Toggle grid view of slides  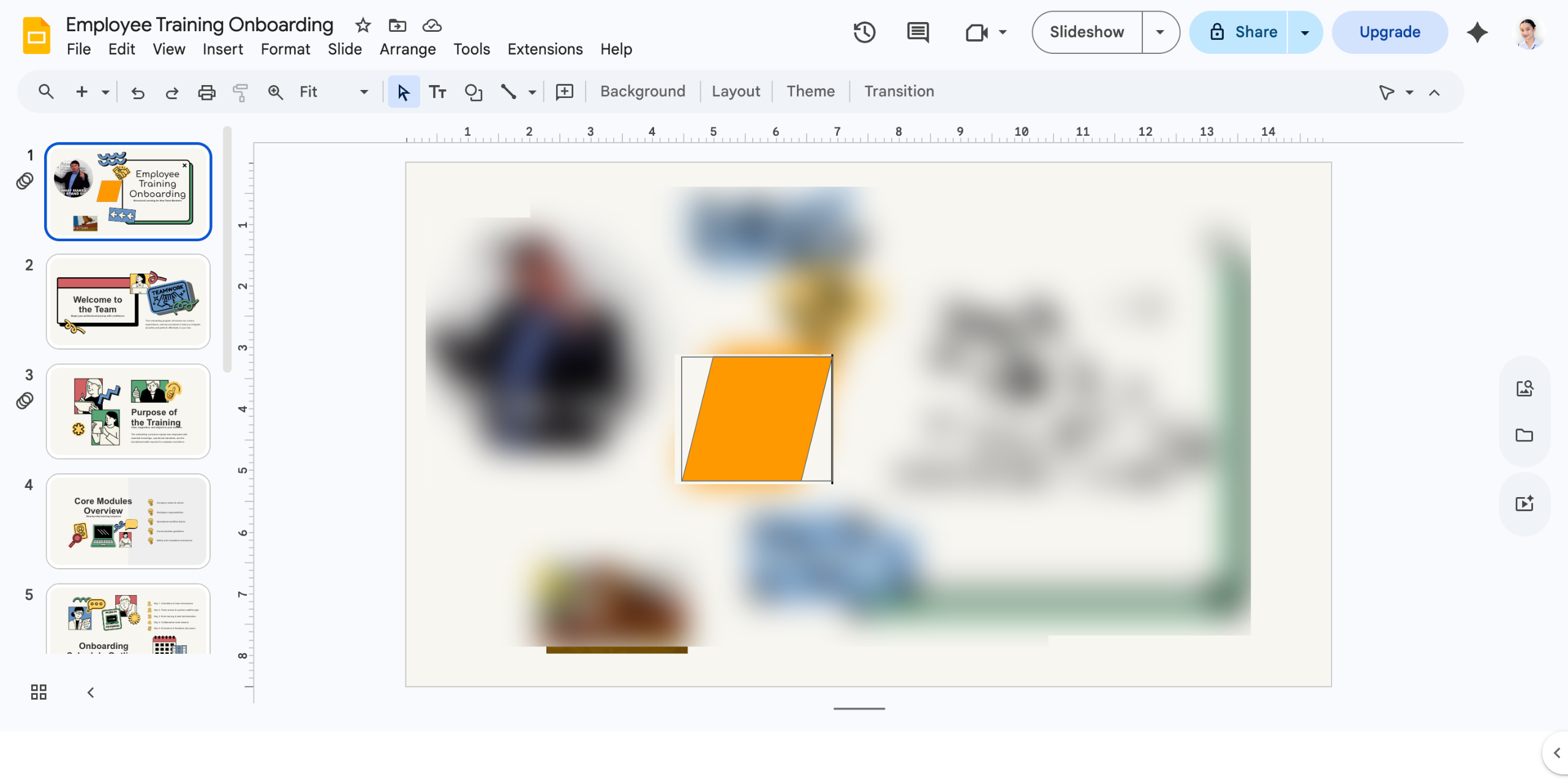coord(39,692)
